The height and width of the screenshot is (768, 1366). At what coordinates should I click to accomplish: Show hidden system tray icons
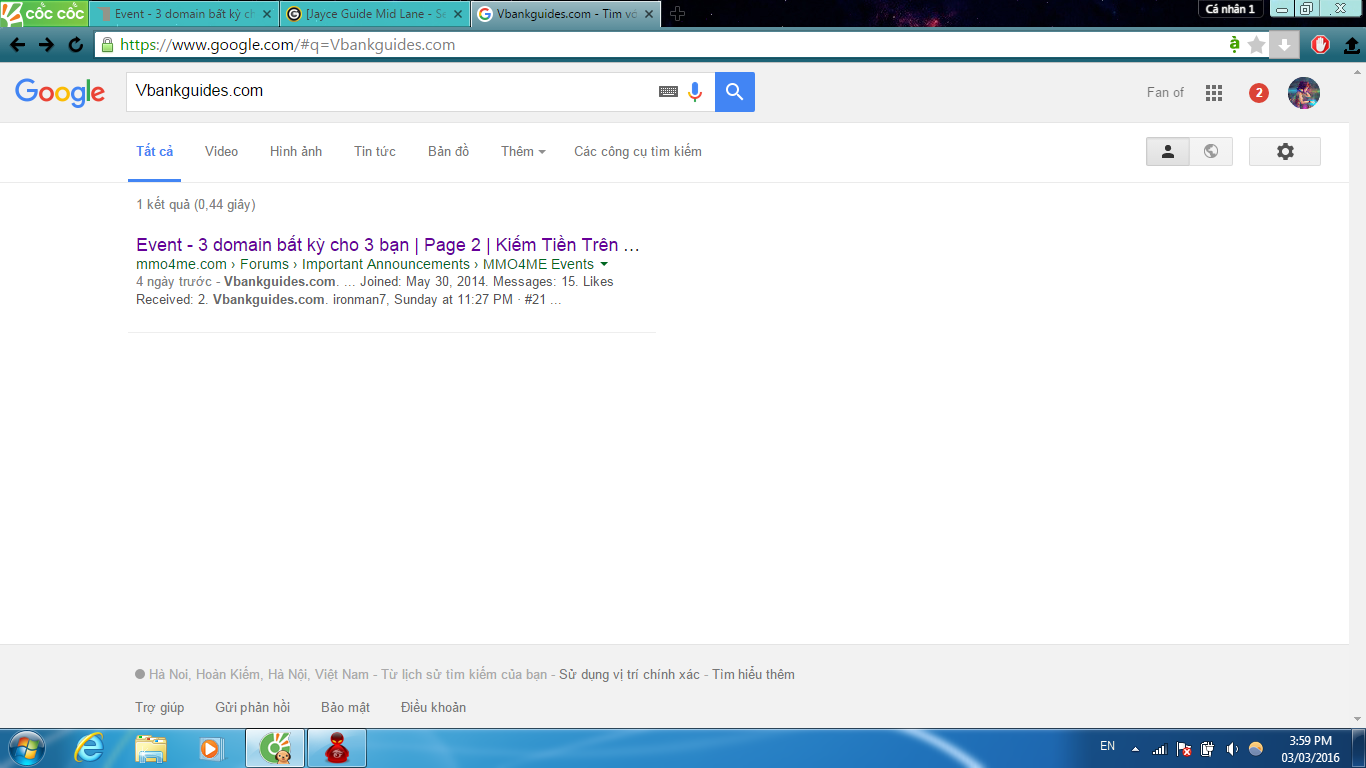tap(1135, 748)
